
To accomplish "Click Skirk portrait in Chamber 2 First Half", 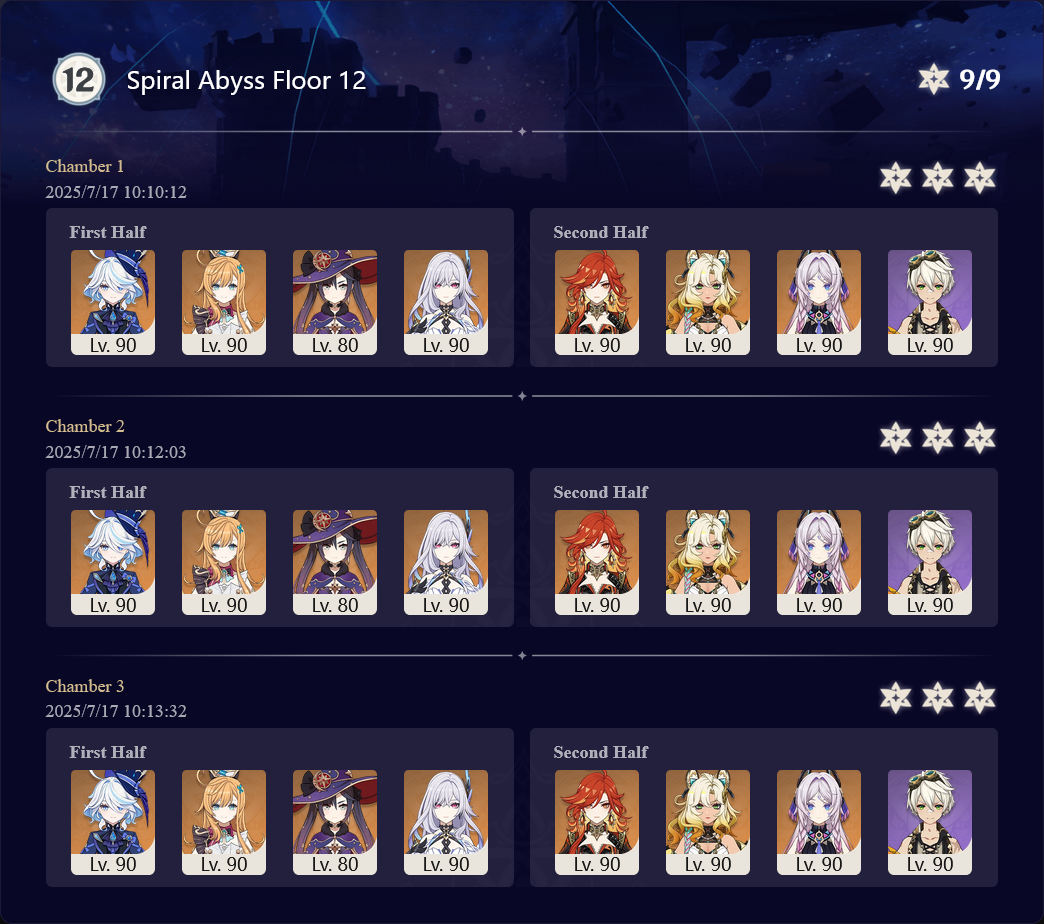I will coord(446,562).
